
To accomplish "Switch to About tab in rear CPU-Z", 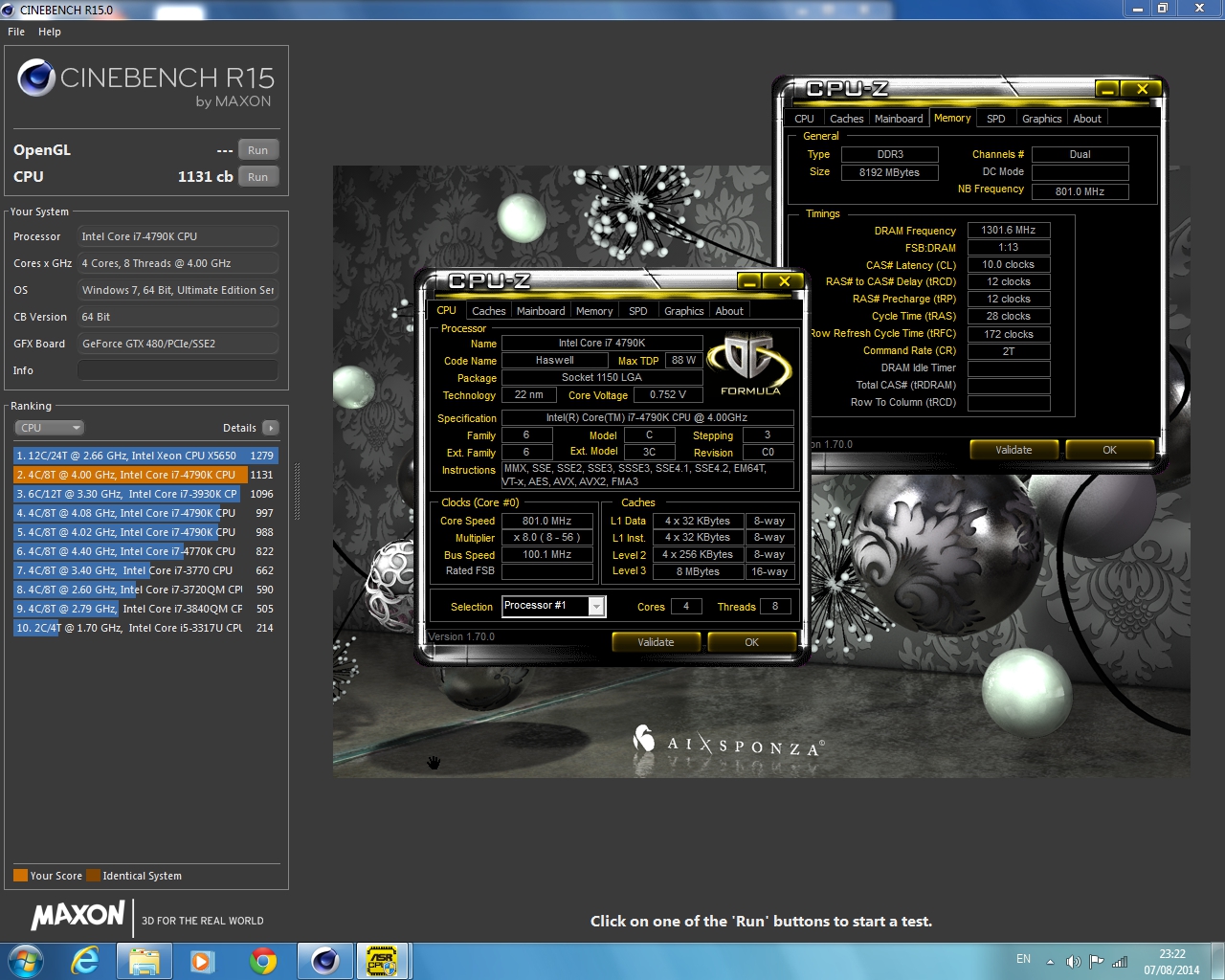I will (x=1087, y=119).
